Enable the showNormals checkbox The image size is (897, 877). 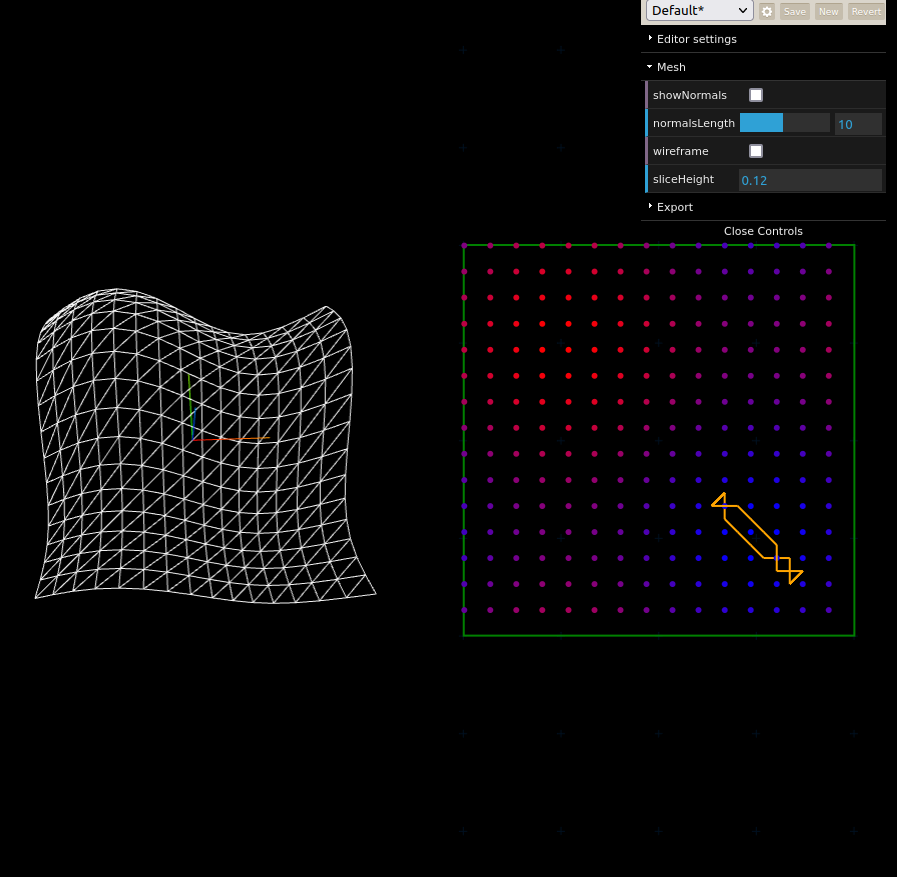pyautogui.click(x=756, y=95)
